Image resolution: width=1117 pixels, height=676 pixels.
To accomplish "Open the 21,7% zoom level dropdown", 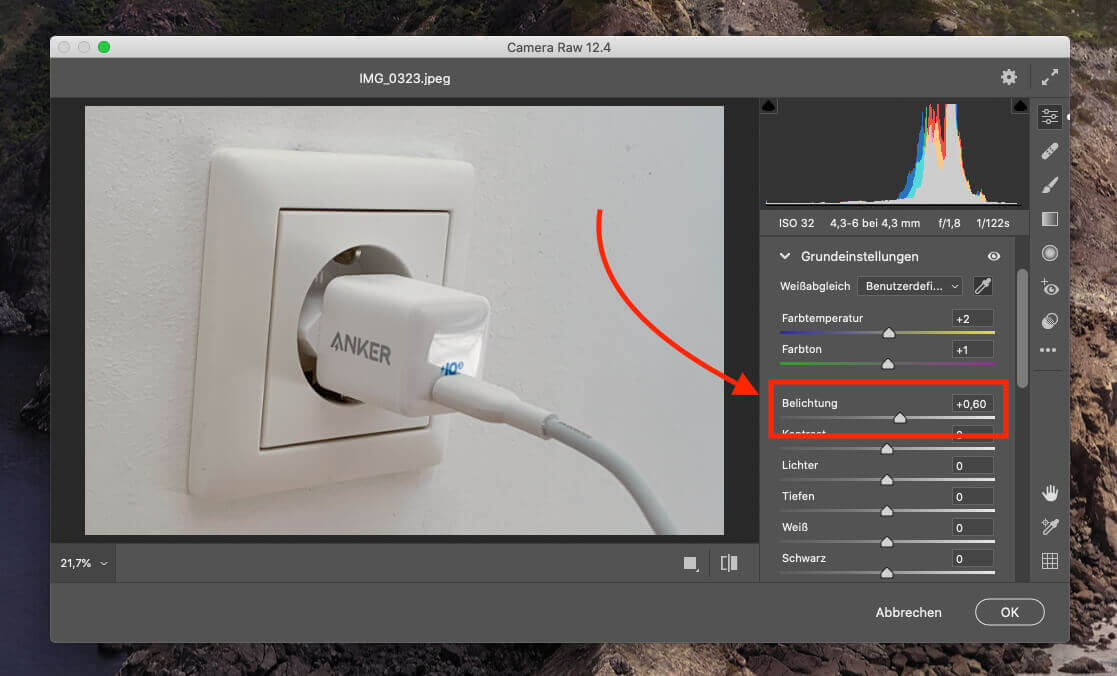I will coord(83,563).
